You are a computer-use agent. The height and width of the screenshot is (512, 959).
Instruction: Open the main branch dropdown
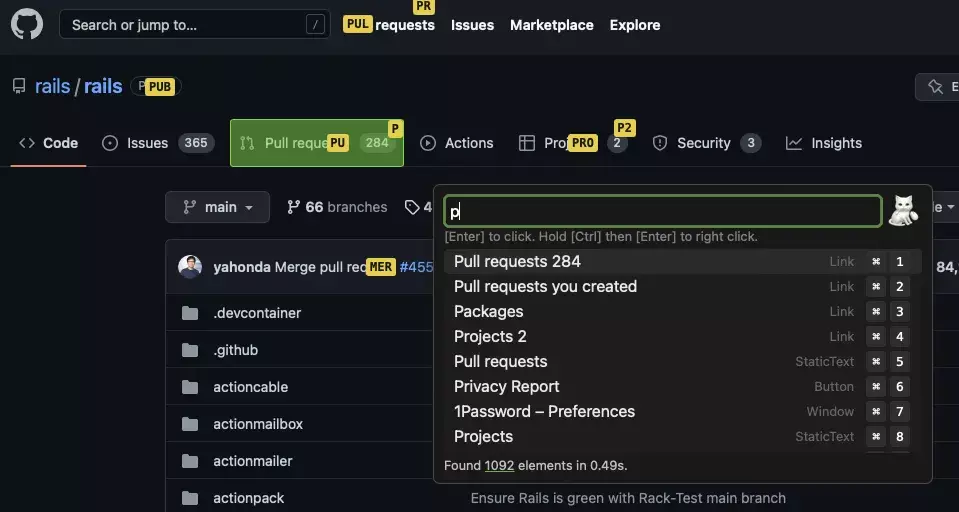[x=217, y=207]
